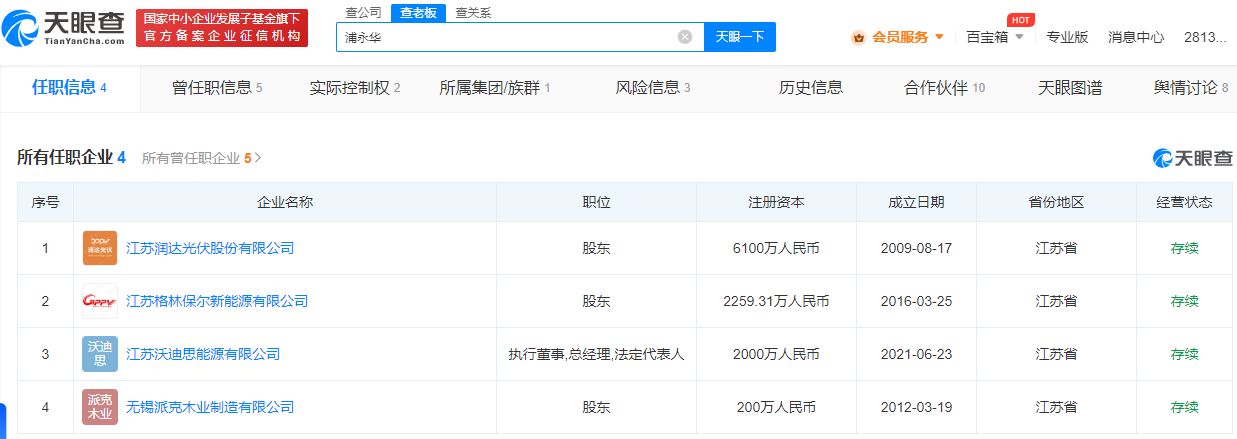Select the 任职信息 tab
This screenshot has width=1237, height=439.
point(69,88)
